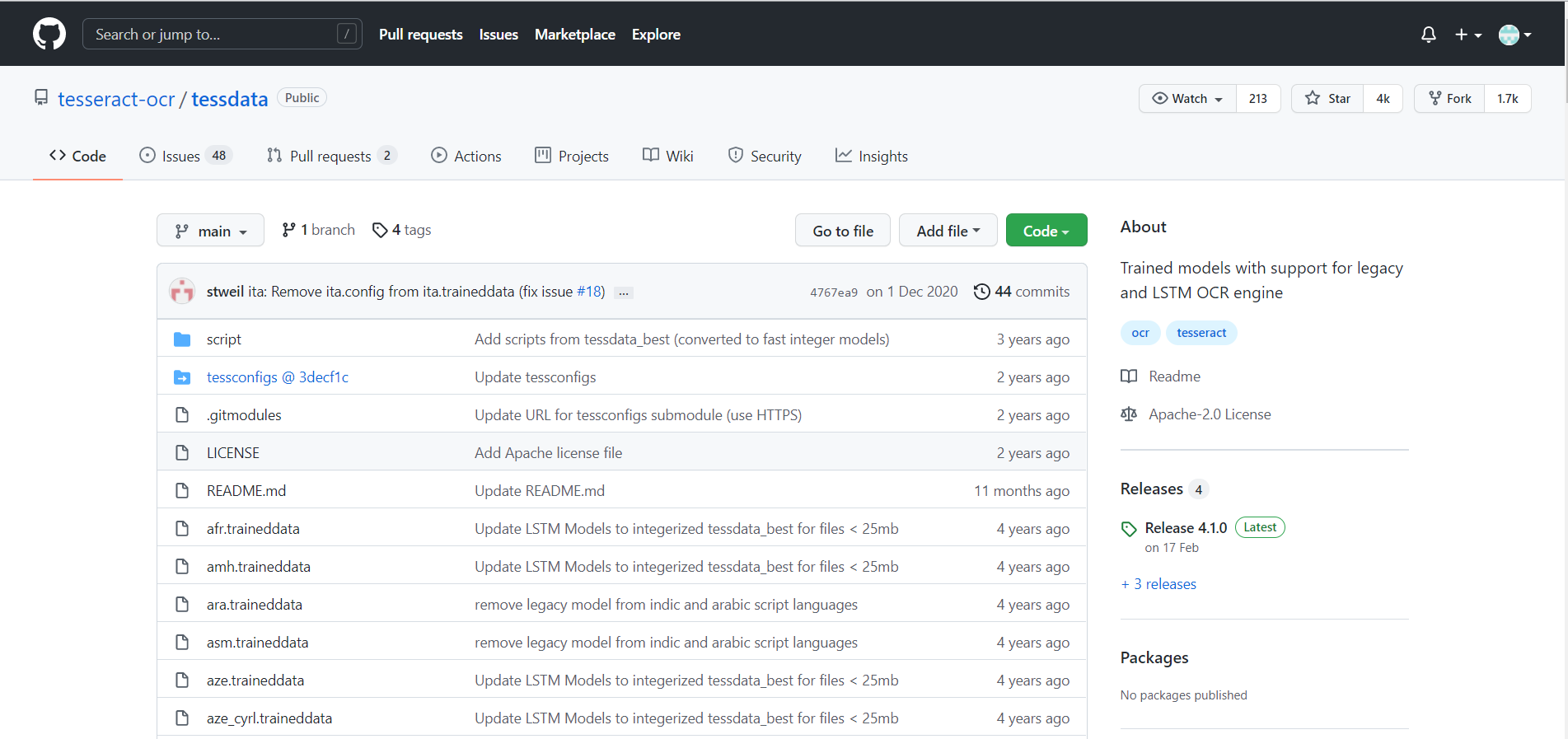Open aze_cyrl.traineddata file
Viewport: 1568px width, 739px height.
pyautogui.click(x=269, y=718)
